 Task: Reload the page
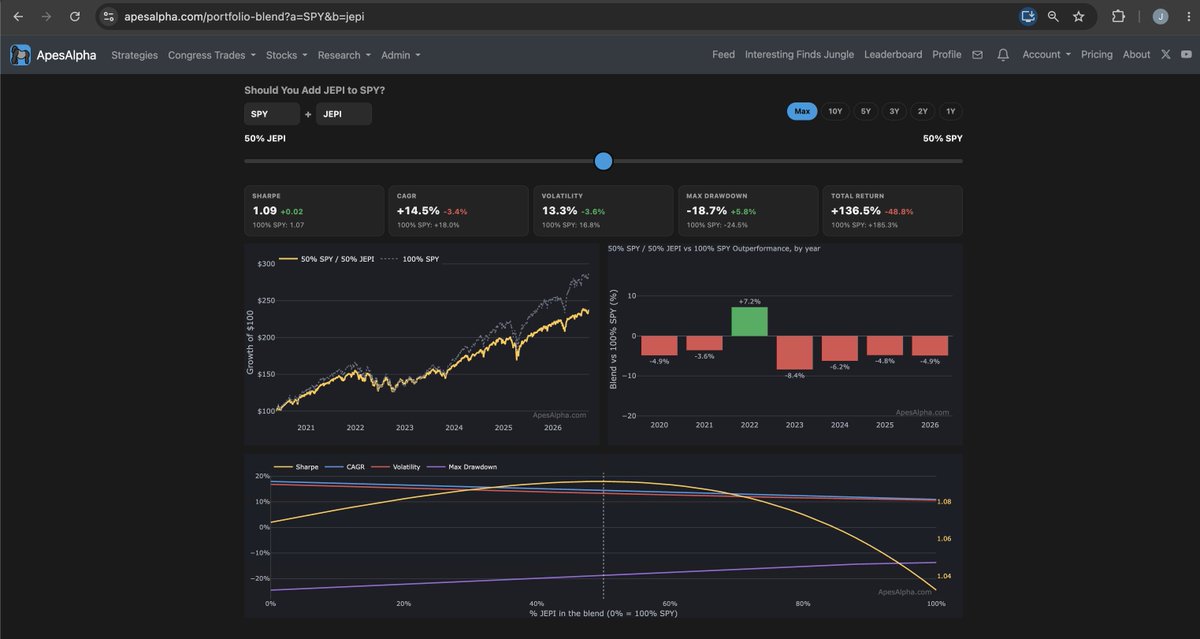74,16
